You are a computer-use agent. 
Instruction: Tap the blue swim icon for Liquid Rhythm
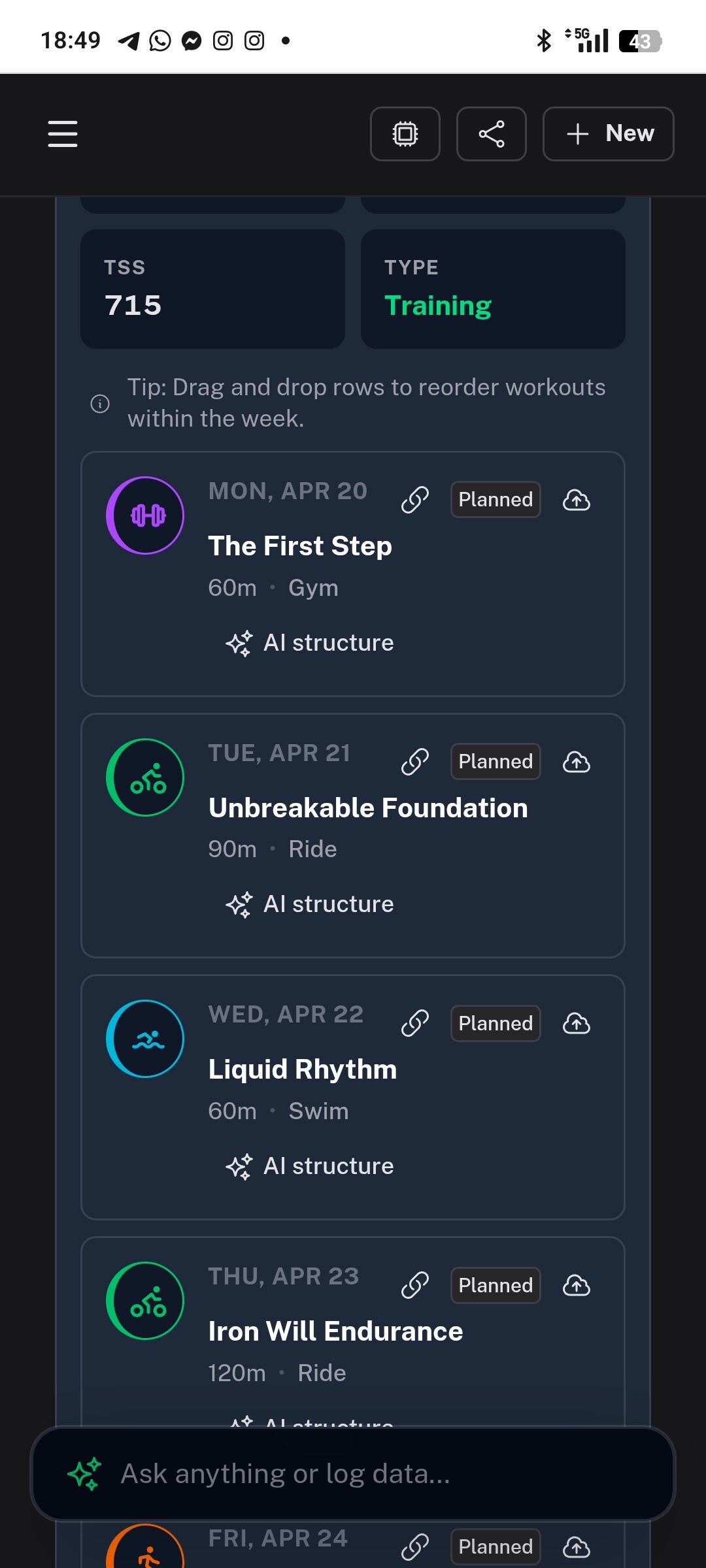(x=145, y=1039)
